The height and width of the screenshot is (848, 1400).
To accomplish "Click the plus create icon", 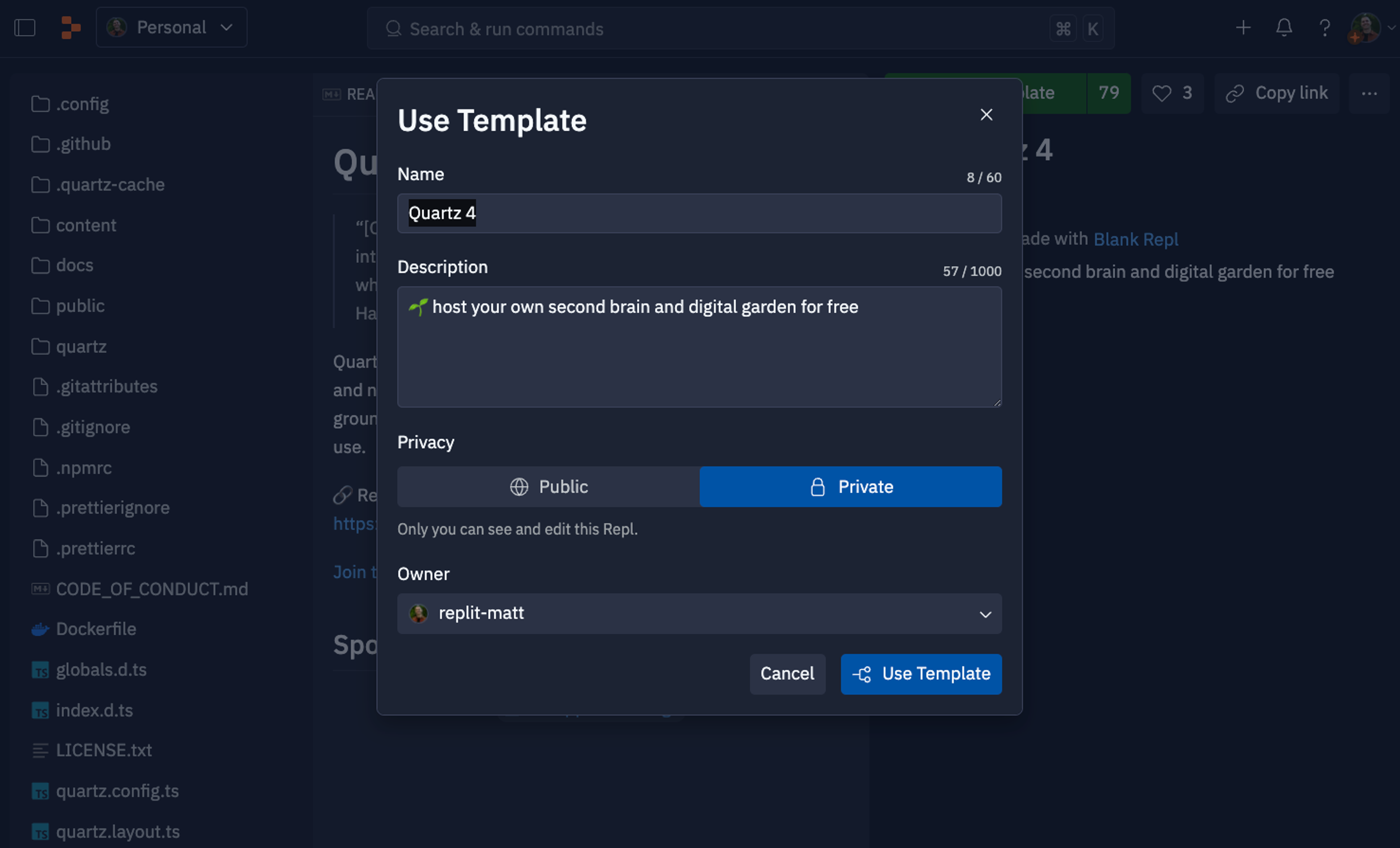I will (x=1242, y=28).
